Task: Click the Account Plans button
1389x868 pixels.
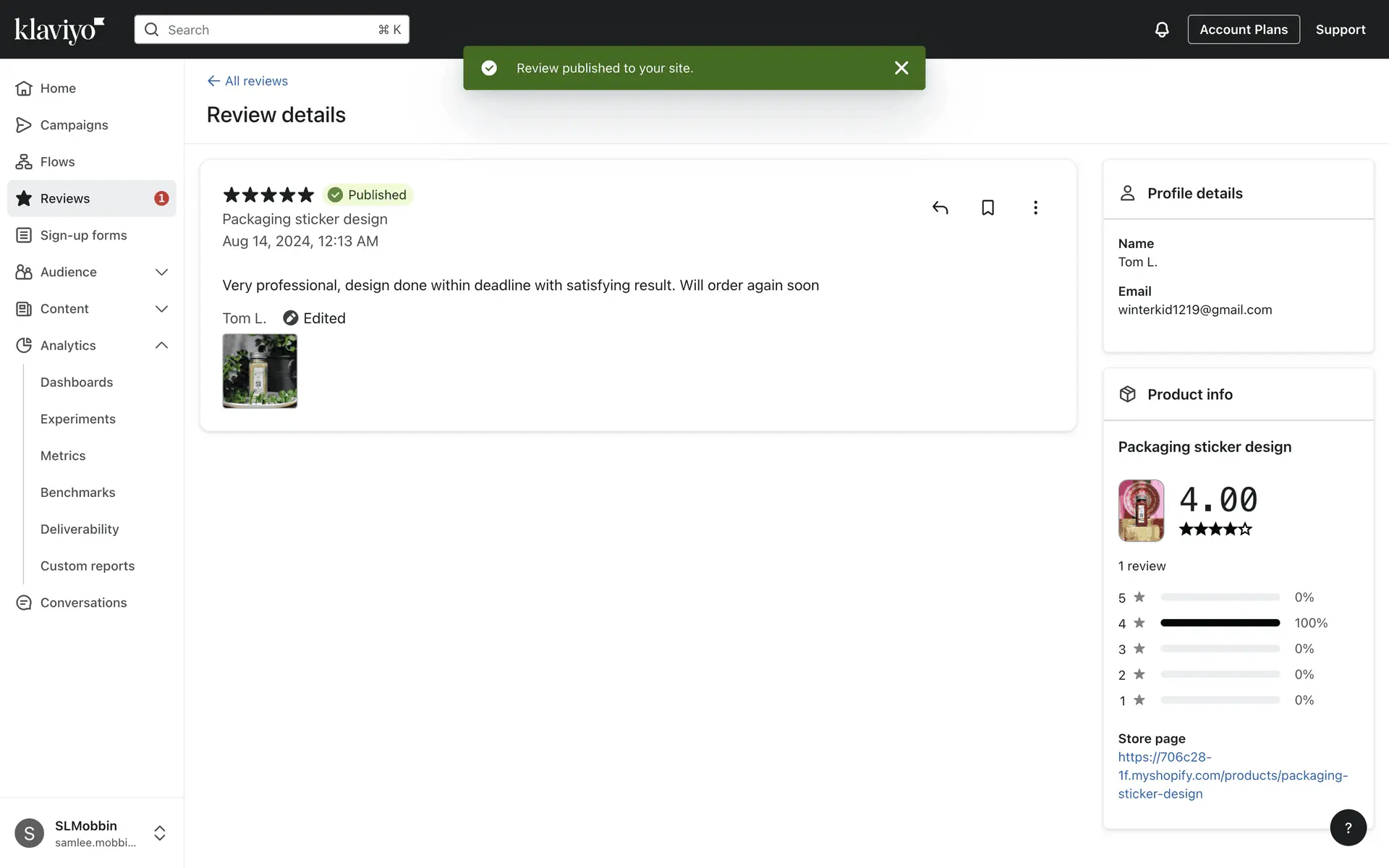Action: [1243, 30]
